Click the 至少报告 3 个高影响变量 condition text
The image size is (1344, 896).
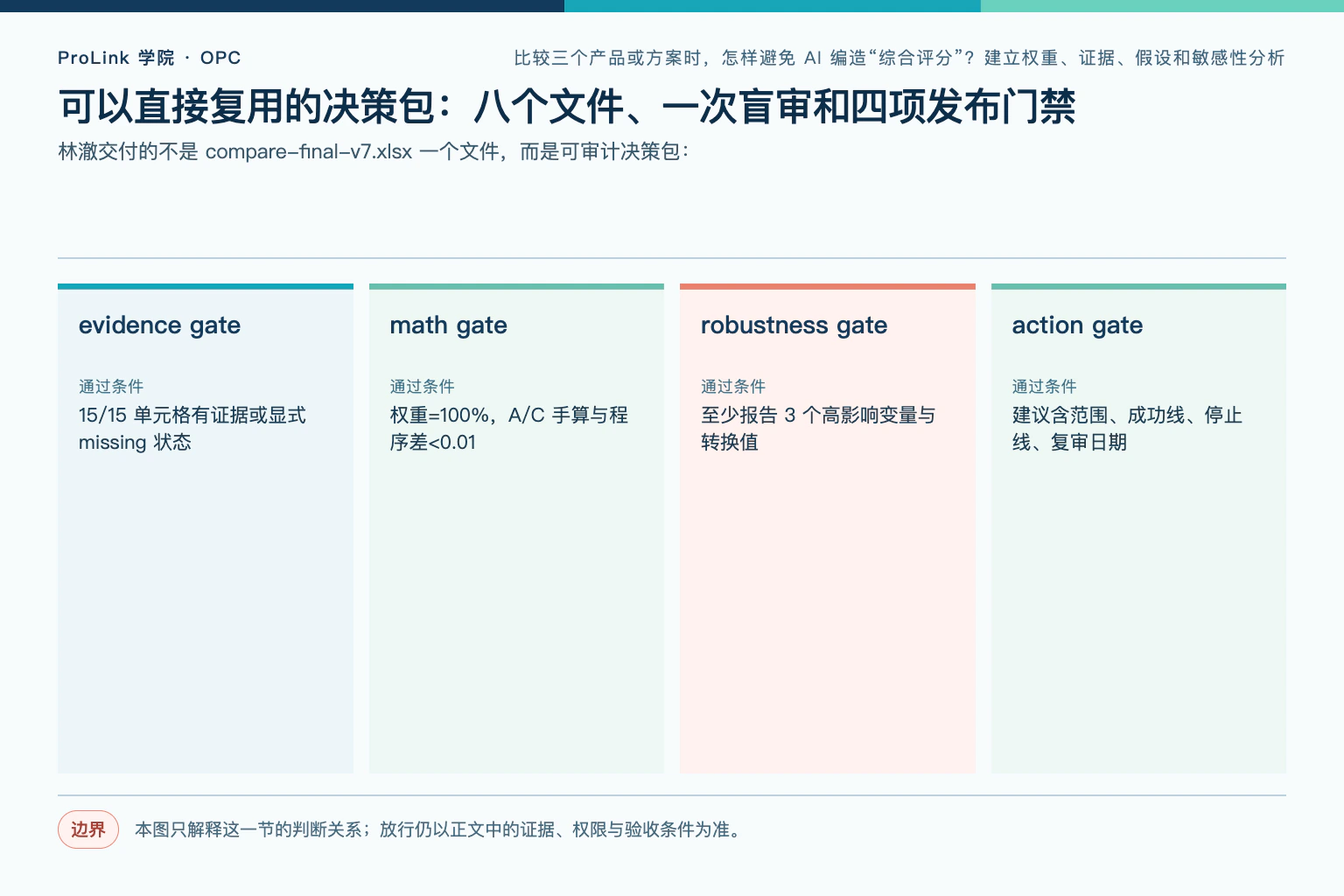[x=818, y=428]
